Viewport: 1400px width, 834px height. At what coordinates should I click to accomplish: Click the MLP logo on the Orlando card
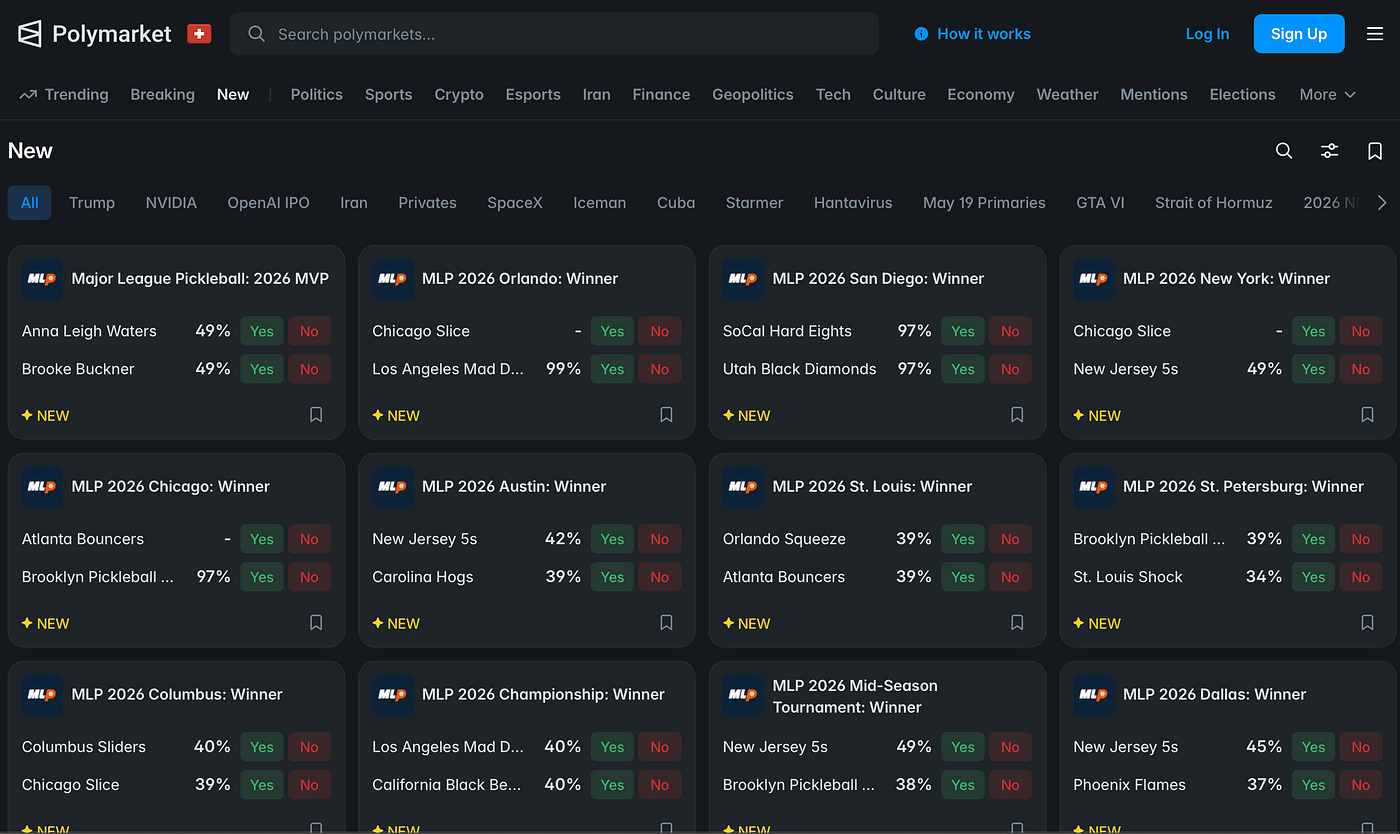(392, 279)
